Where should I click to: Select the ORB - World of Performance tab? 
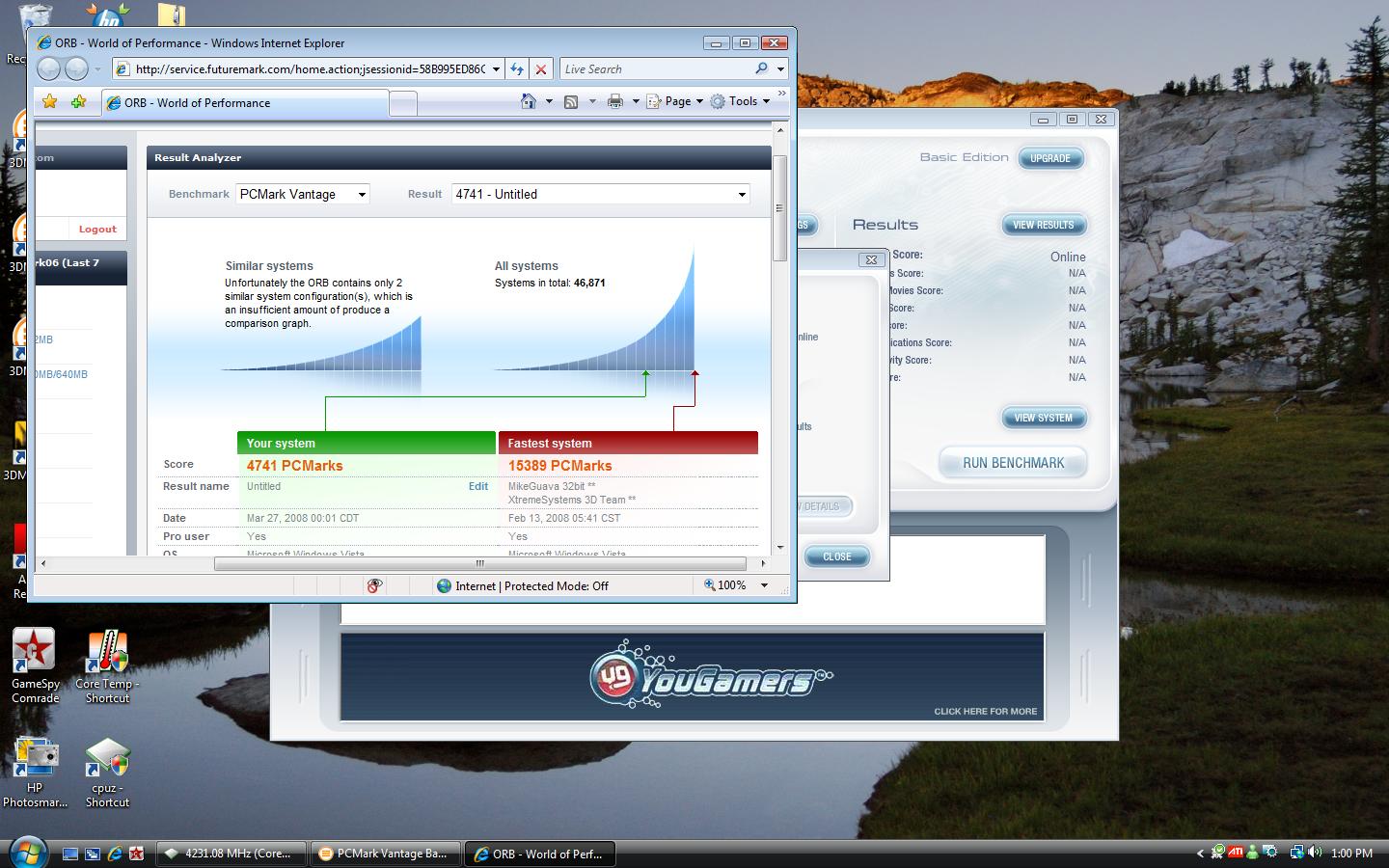point(245,102)
